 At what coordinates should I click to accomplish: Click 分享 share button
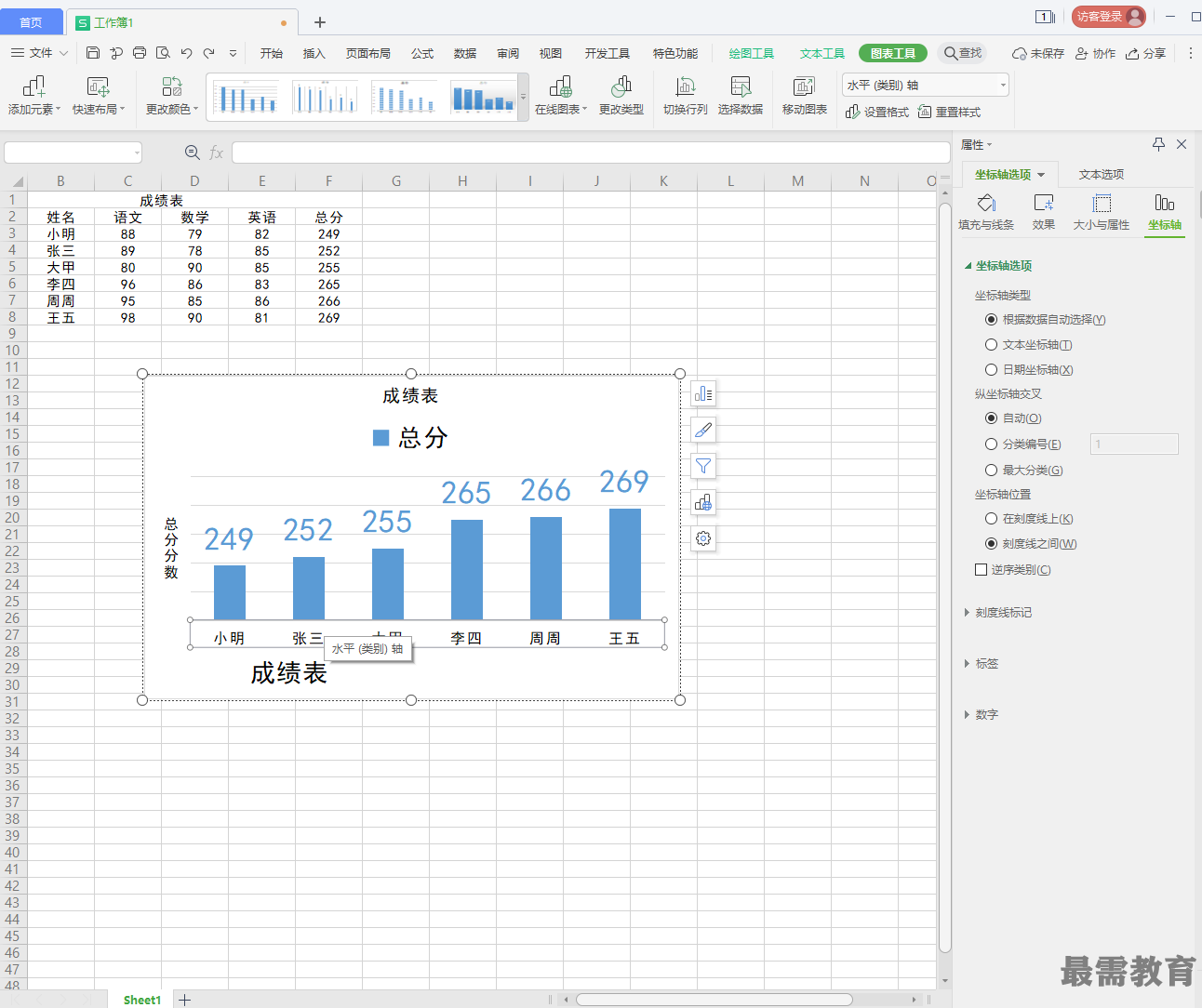[x=1145, y=54]
